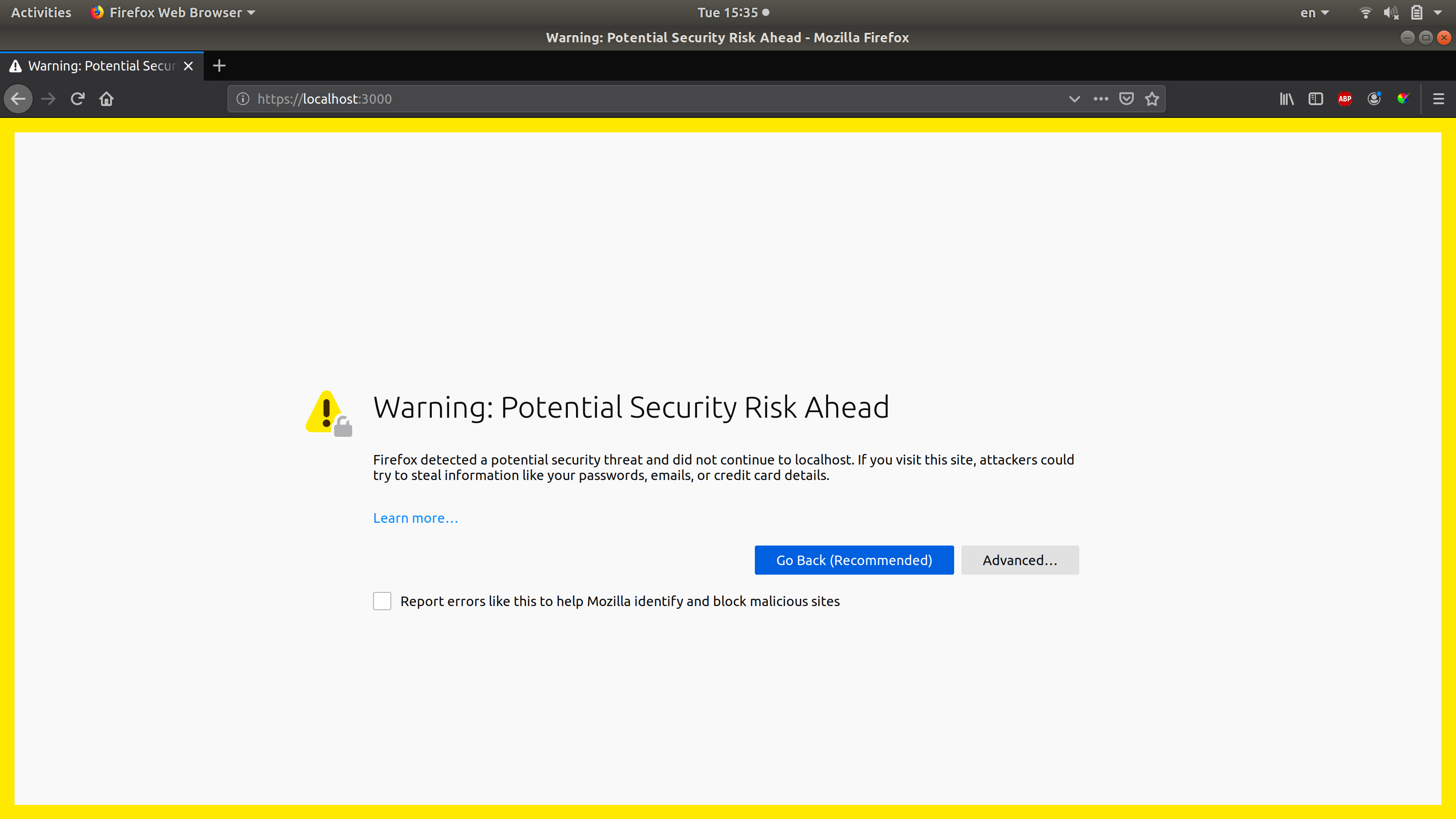Viewport: 1456px width, 819px height.
Task: Bookmark this page with the star
Action: [1152, 99]
